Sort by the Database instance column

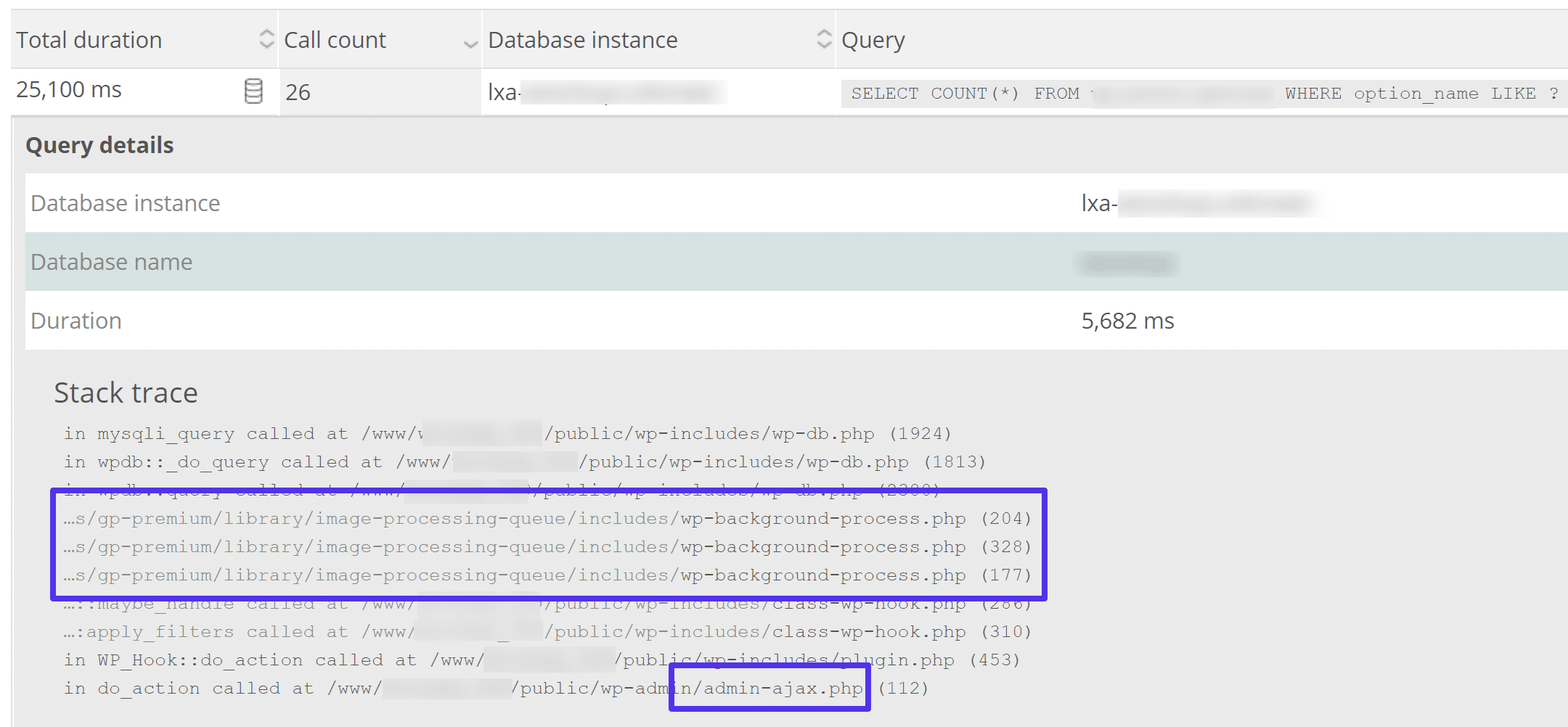(x=823, y=39)
